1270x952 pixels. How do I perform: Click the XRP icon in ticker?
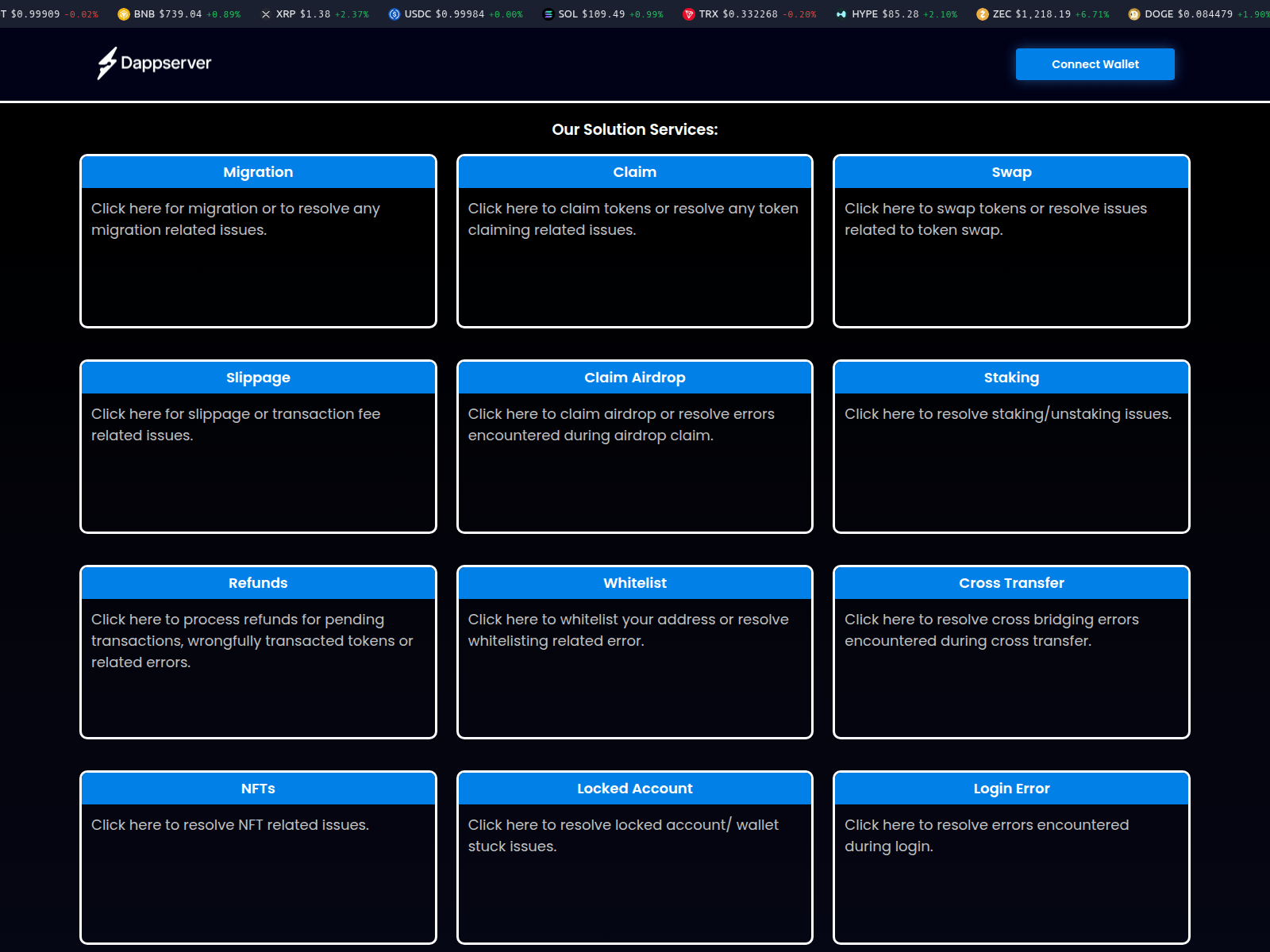pyautogui.click(x=266, y=14)
